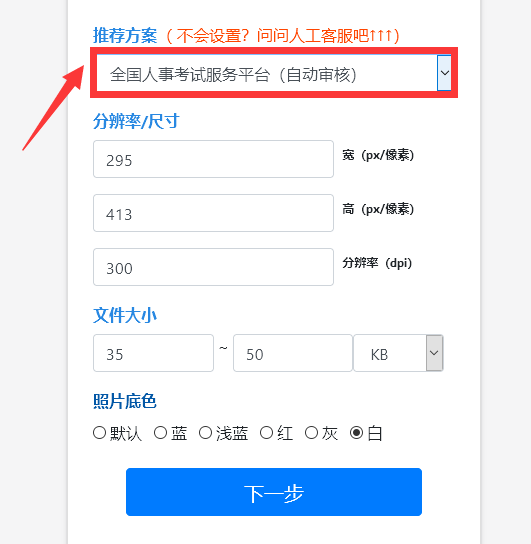Click the 下一步 button
Screen dimensions: 531x544
pyautogui.click(x=274, y=492)
